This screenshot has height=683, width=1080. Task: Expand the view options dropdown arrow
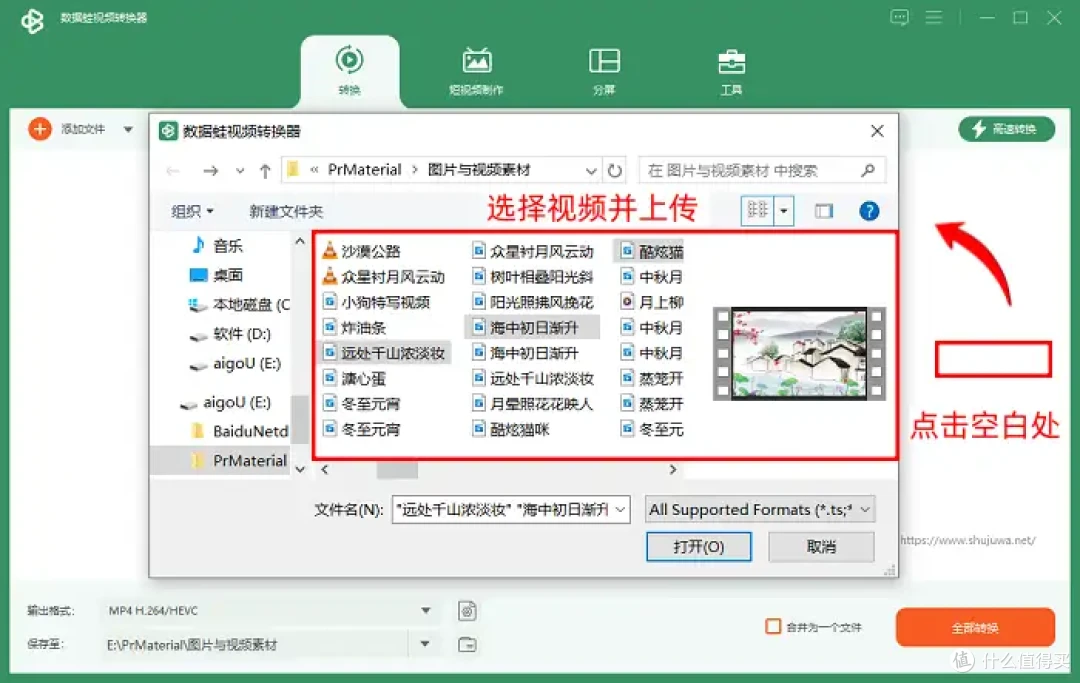[784, 211]
